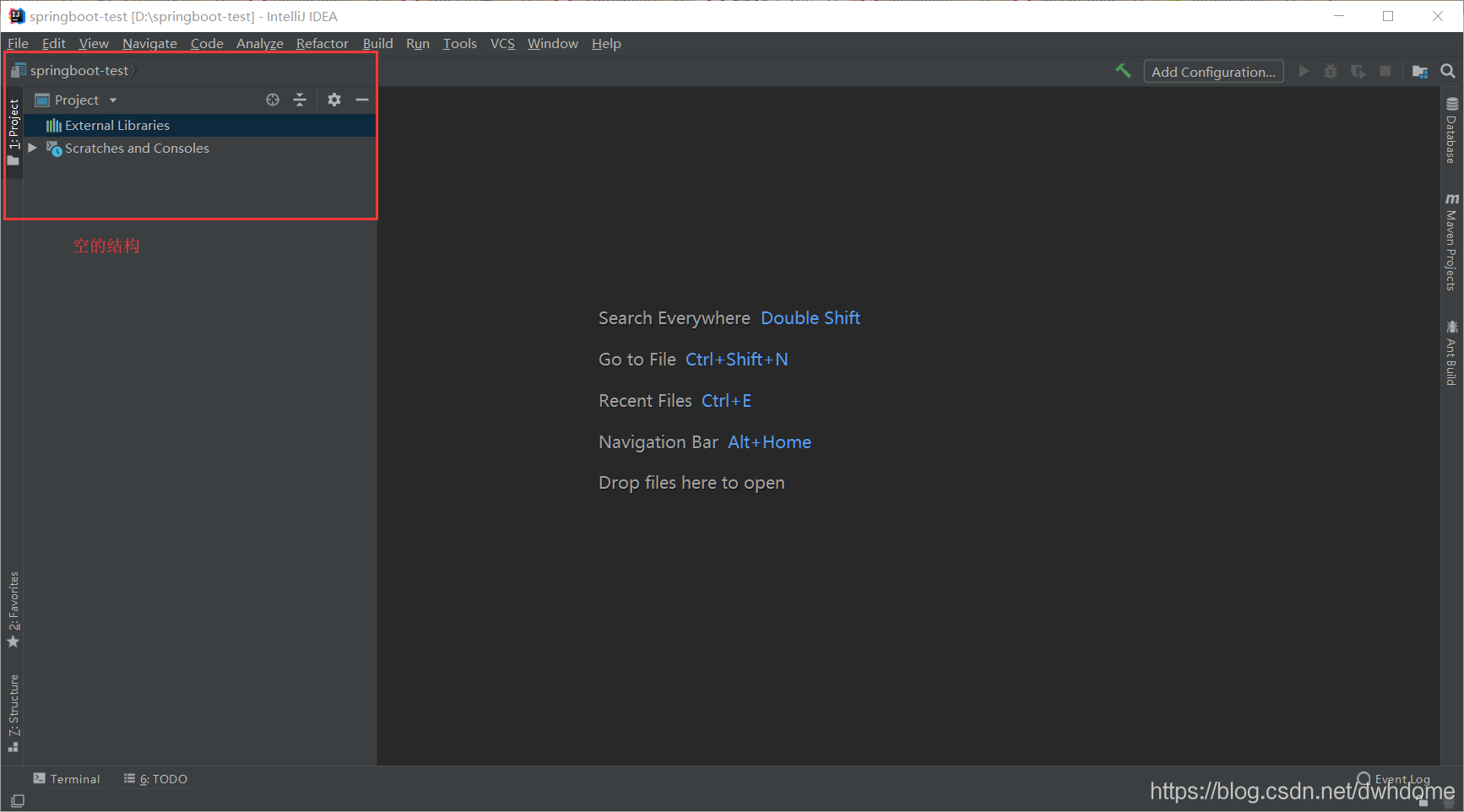Click Add Configuration... button
The image size is (1464, 812).
1213,72
